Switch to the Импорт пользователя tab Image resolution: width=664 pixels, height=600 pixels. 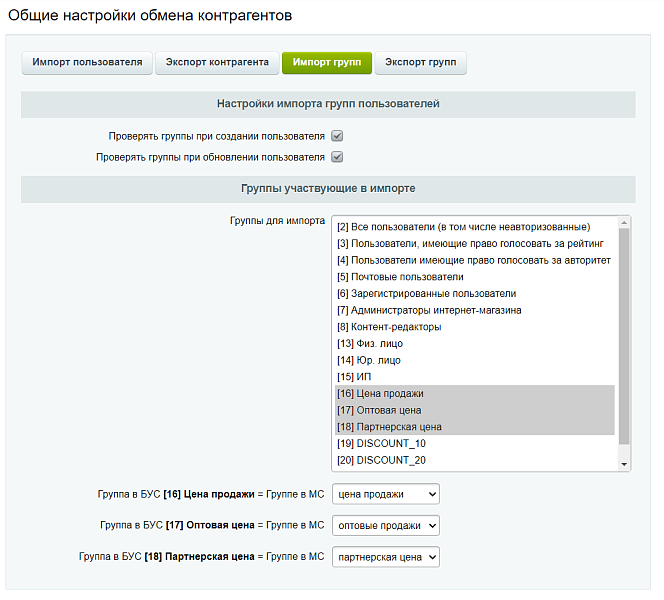tap(86, 63)
